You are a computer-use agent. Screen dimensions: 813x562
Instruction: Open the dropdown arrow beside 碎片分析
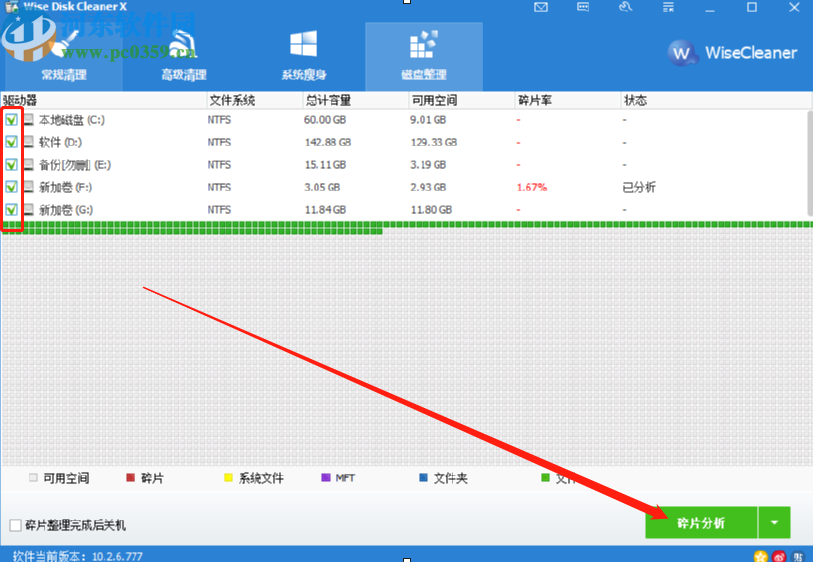pos(775,523)
